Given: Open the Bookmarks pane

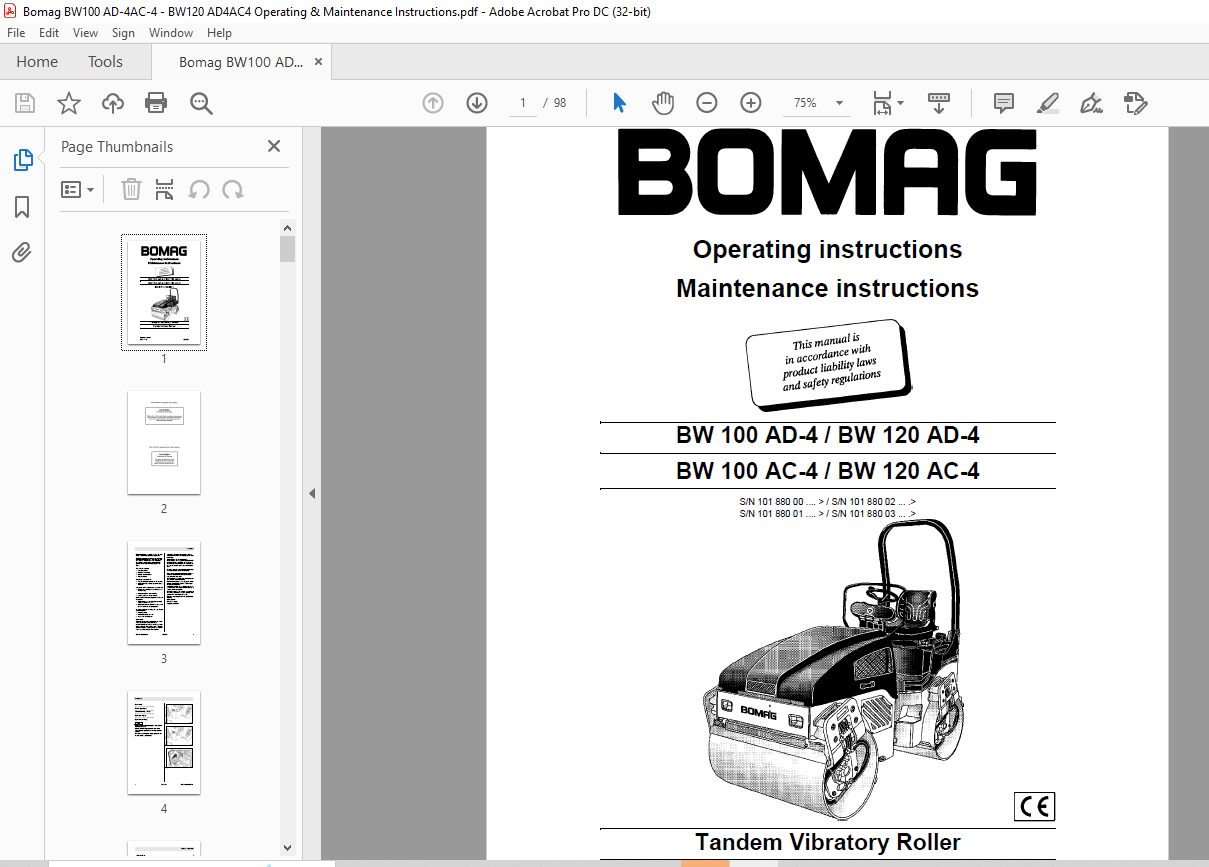Looking at the screenshot, I should click(22, 207).
